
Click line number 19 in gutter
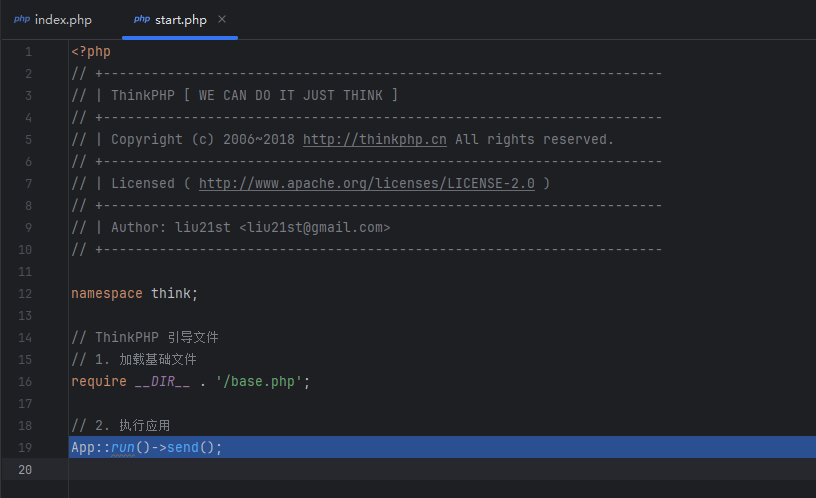click(x=25, y=448)
